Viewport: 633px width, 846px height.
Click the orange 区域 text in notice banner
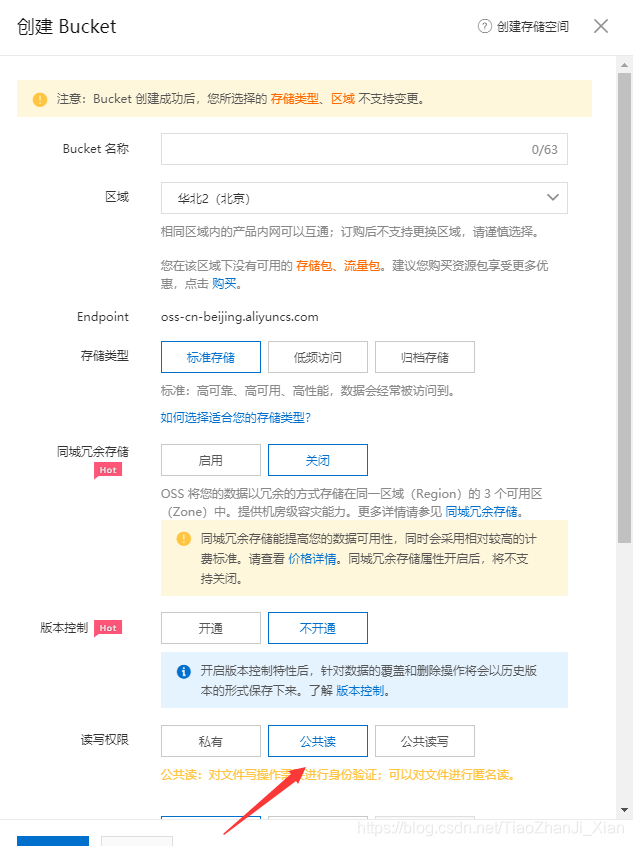click(343, 99)
